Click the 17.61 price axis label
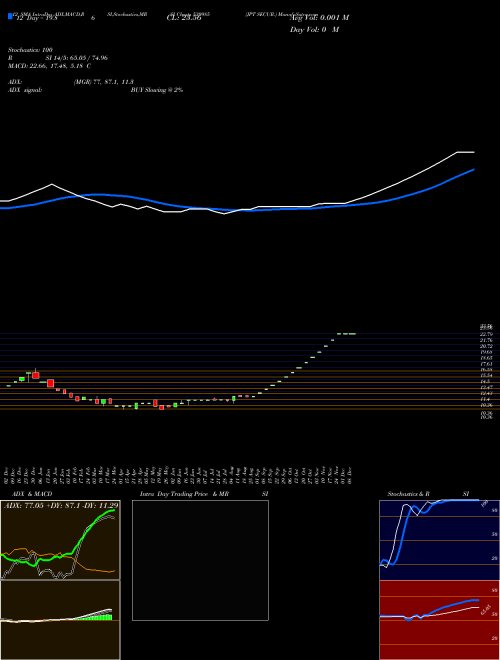 (x=486, y=364)
